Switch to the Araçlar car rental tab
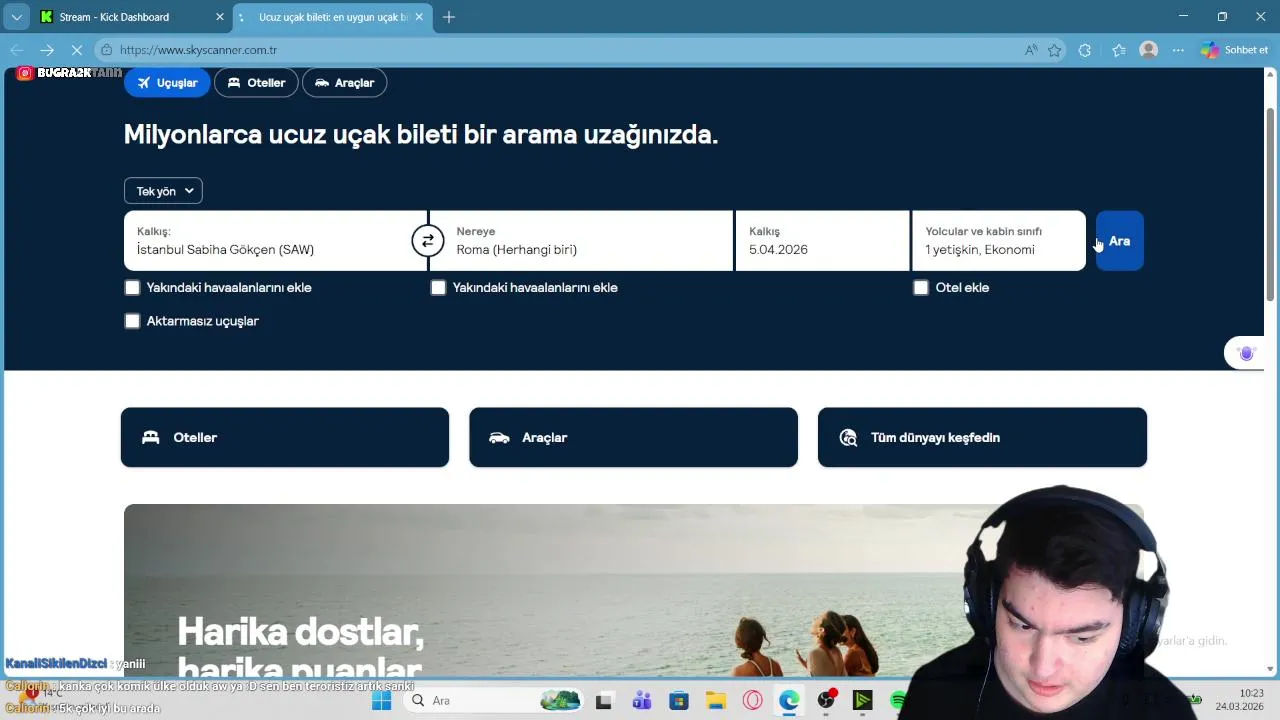The image size is (1280, 720). pos(344,83)
